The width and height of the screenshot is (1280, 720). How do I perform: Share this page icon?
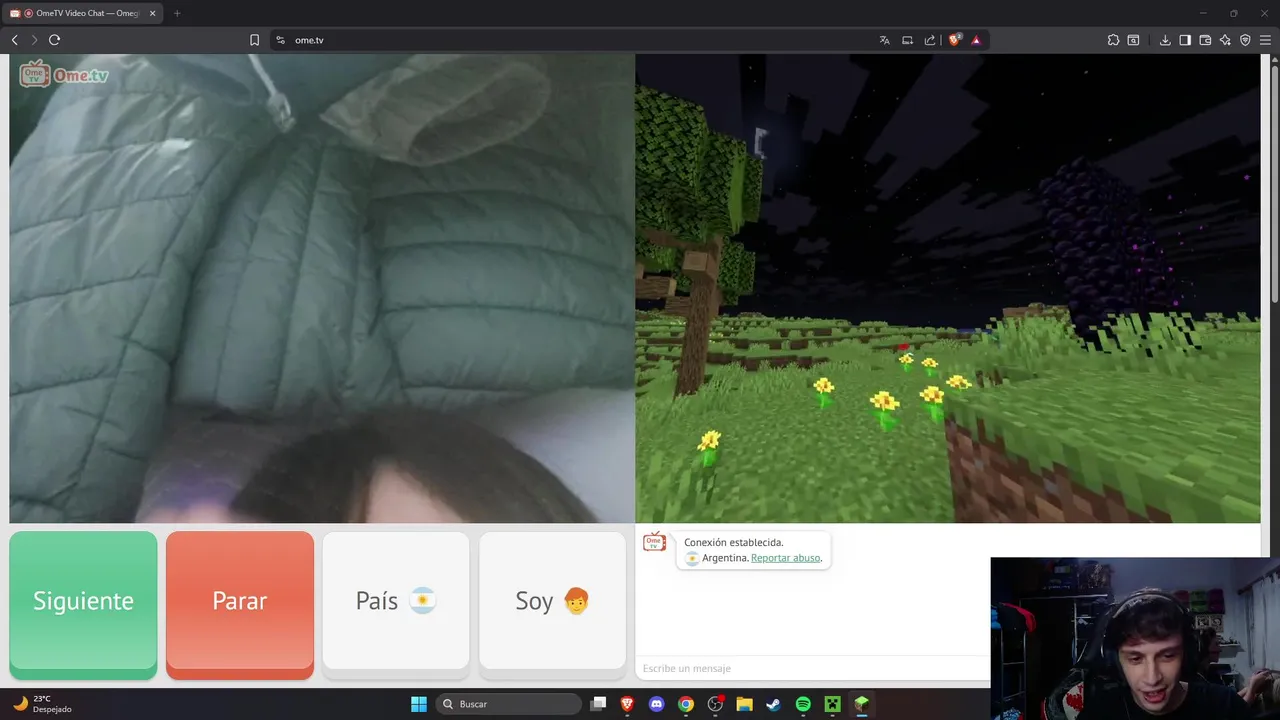click(930, 40)
